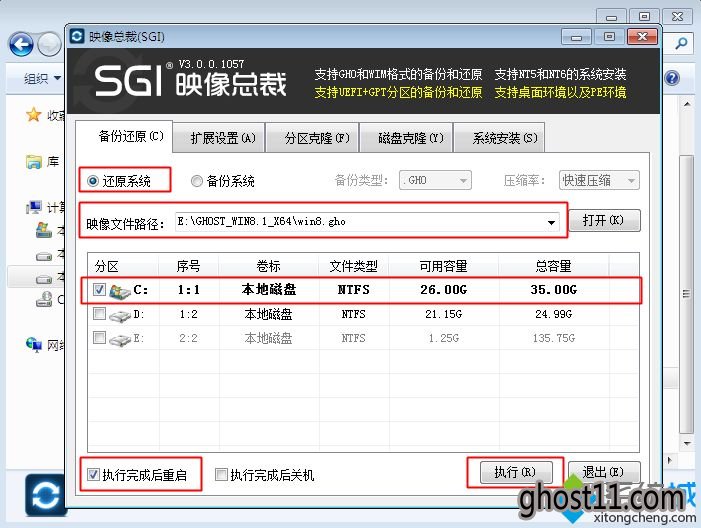Click the 卷标 column header
Viewport: 701px width, 528px height.
click(268, 266)
